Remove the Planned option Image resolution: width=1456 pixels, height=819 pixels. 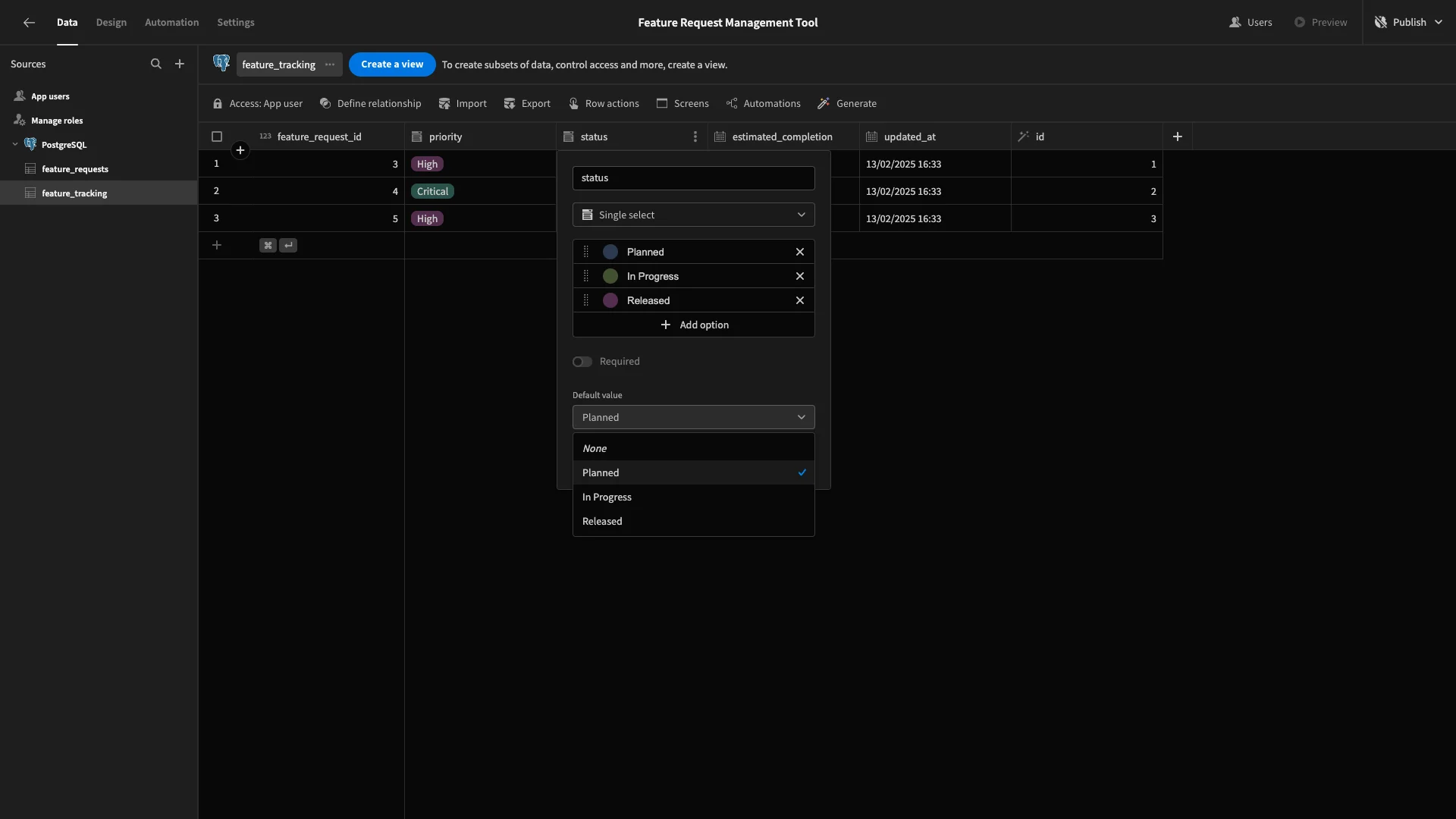800,252
